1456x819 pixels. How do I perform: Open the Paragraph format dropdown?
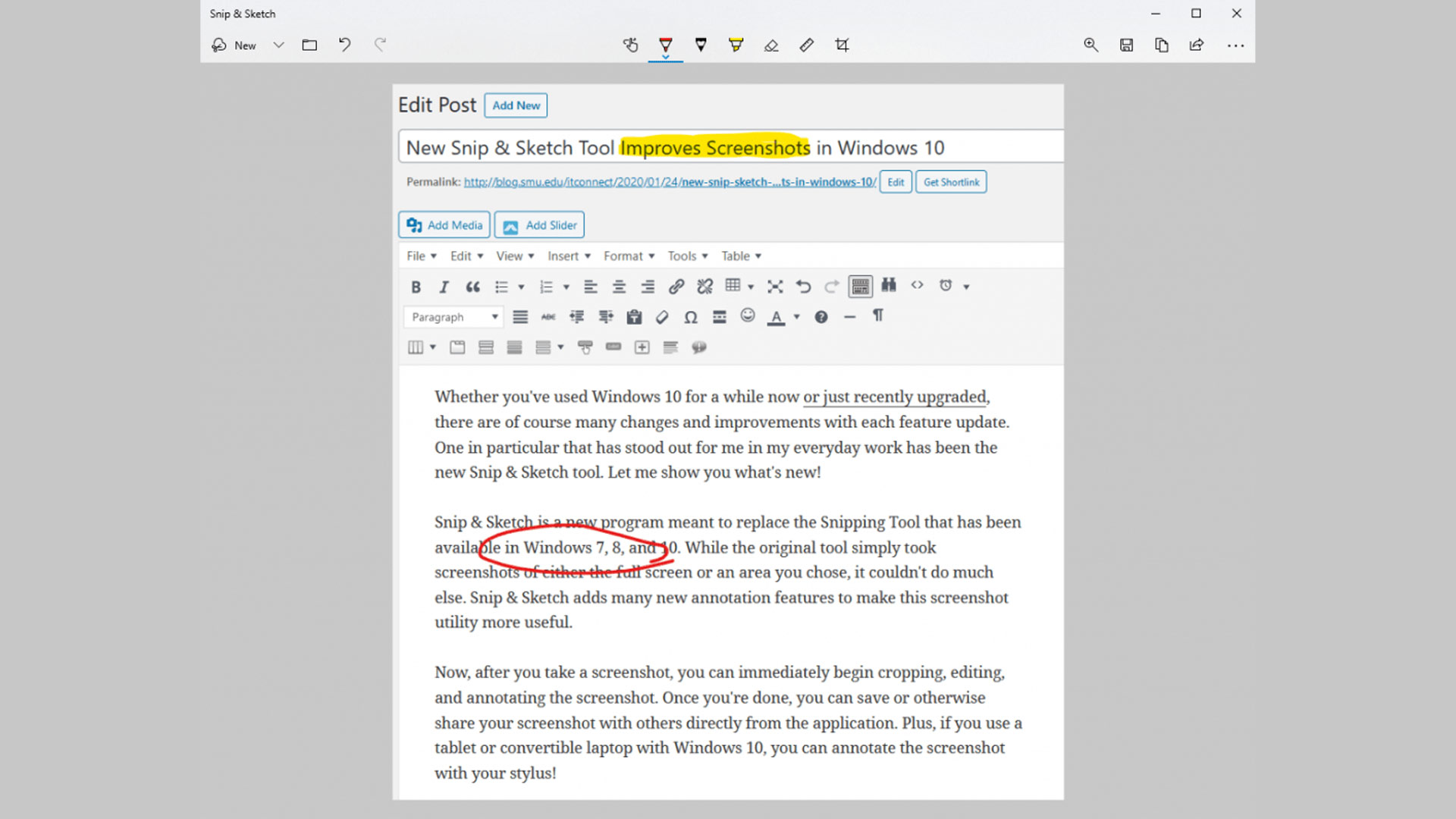[454, 317]
